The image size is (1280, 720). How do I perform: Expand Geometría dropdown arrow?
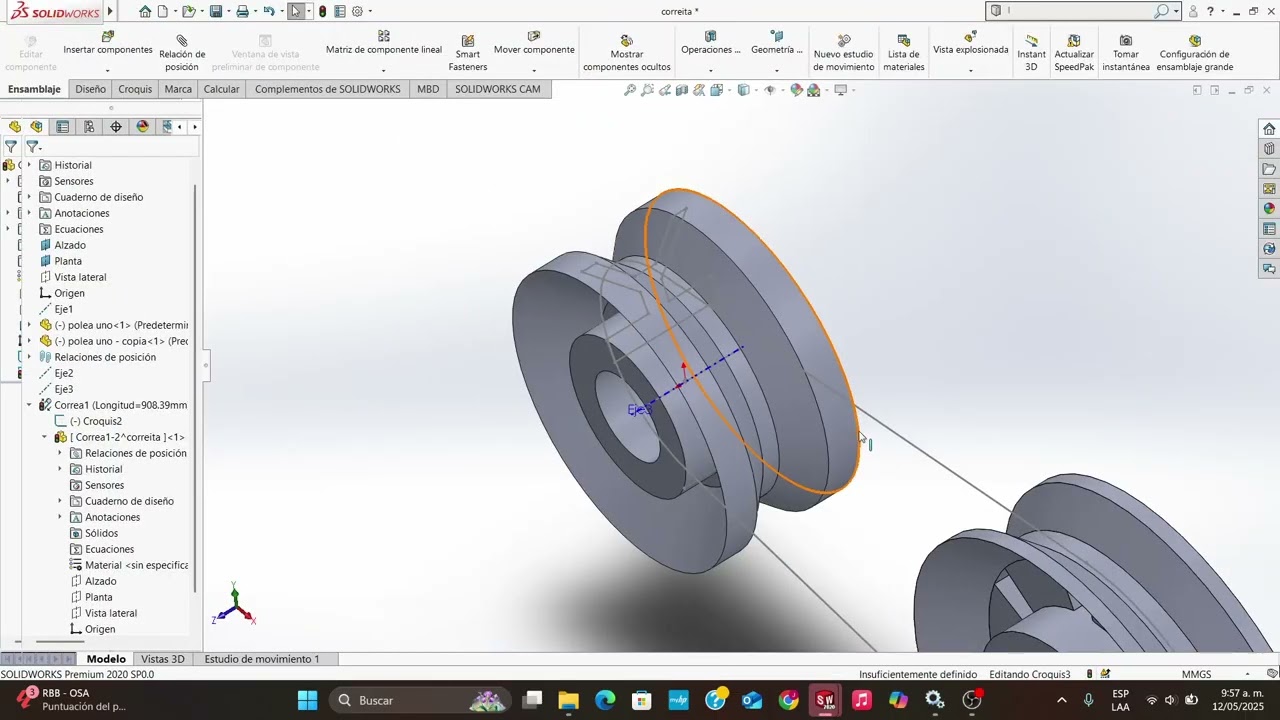point(776,70)
